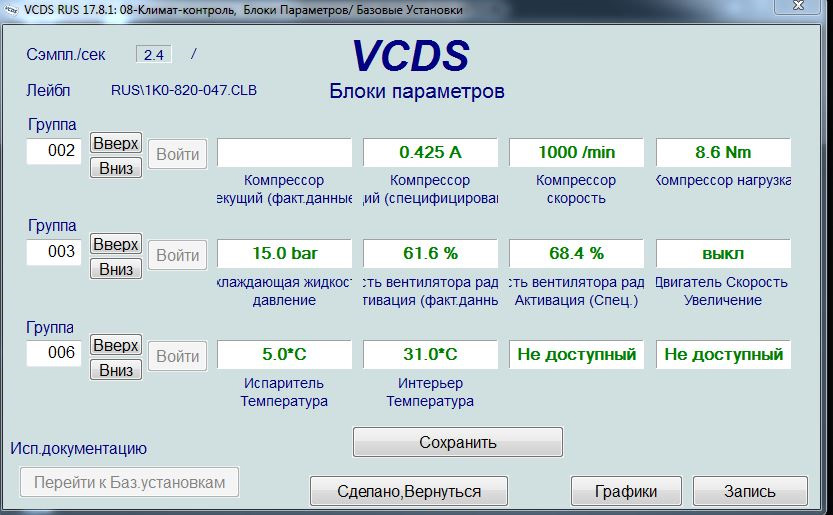Screen dimensions: 833x515
Task: Click the Лейбл label
Action: coord(48,90)
